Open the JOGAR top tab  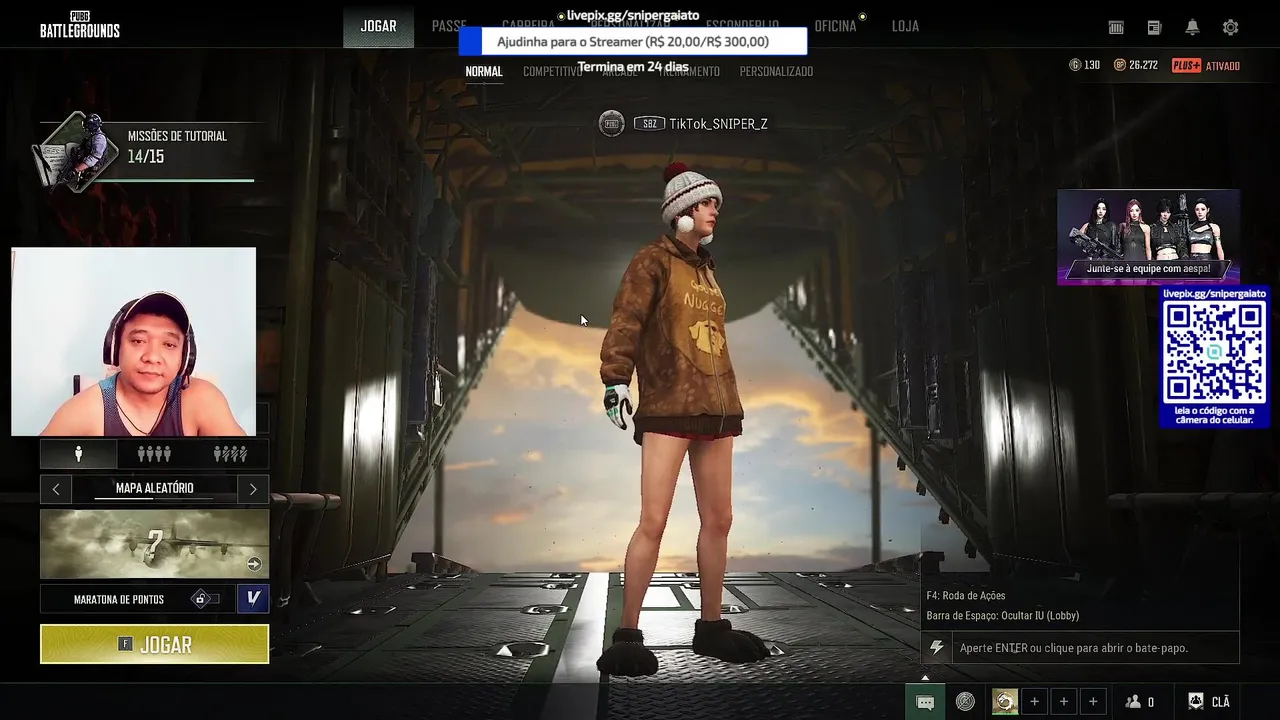coord(378,26)
